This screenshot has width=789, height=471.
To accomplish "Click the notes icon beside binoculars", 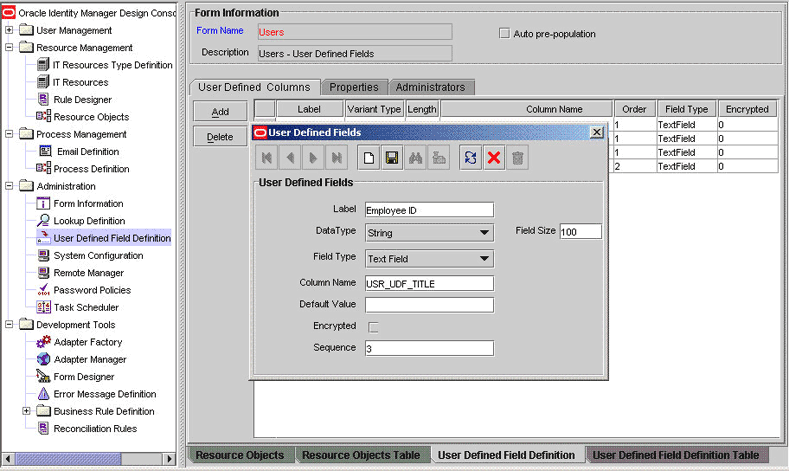I will coord(439,158).
